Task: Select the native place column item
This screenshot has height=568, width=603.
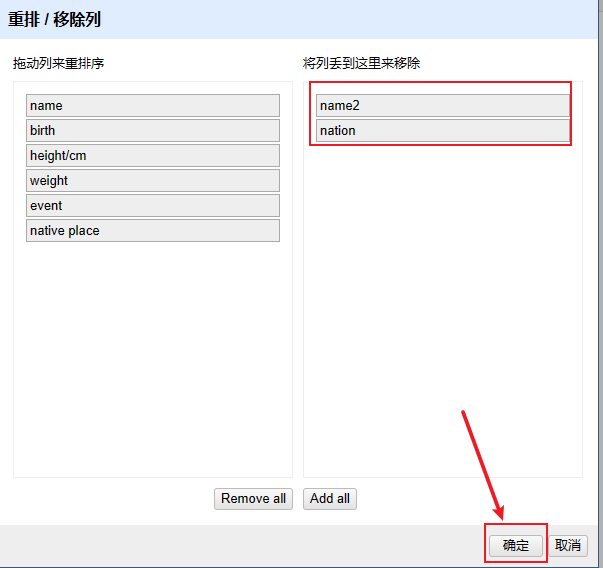Action: pyautogui.click(x=153, y=230)
